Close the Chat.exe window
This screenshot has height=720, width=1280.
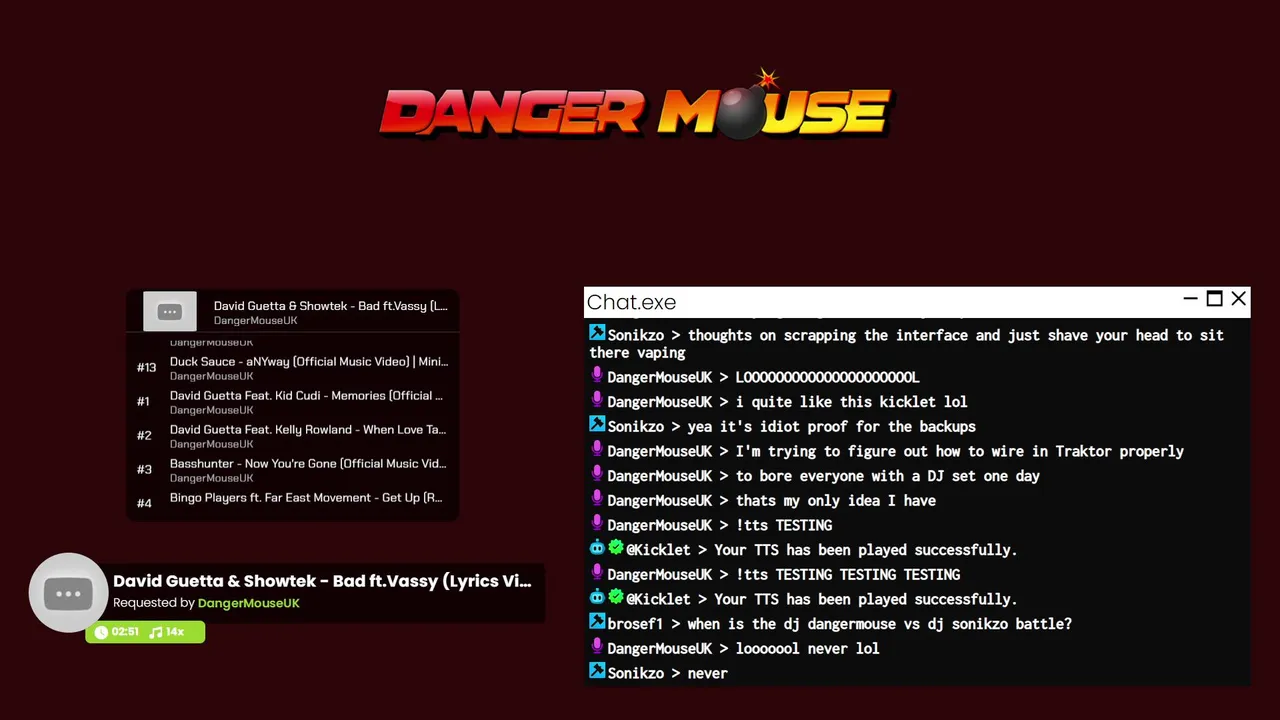point(1238,298)
